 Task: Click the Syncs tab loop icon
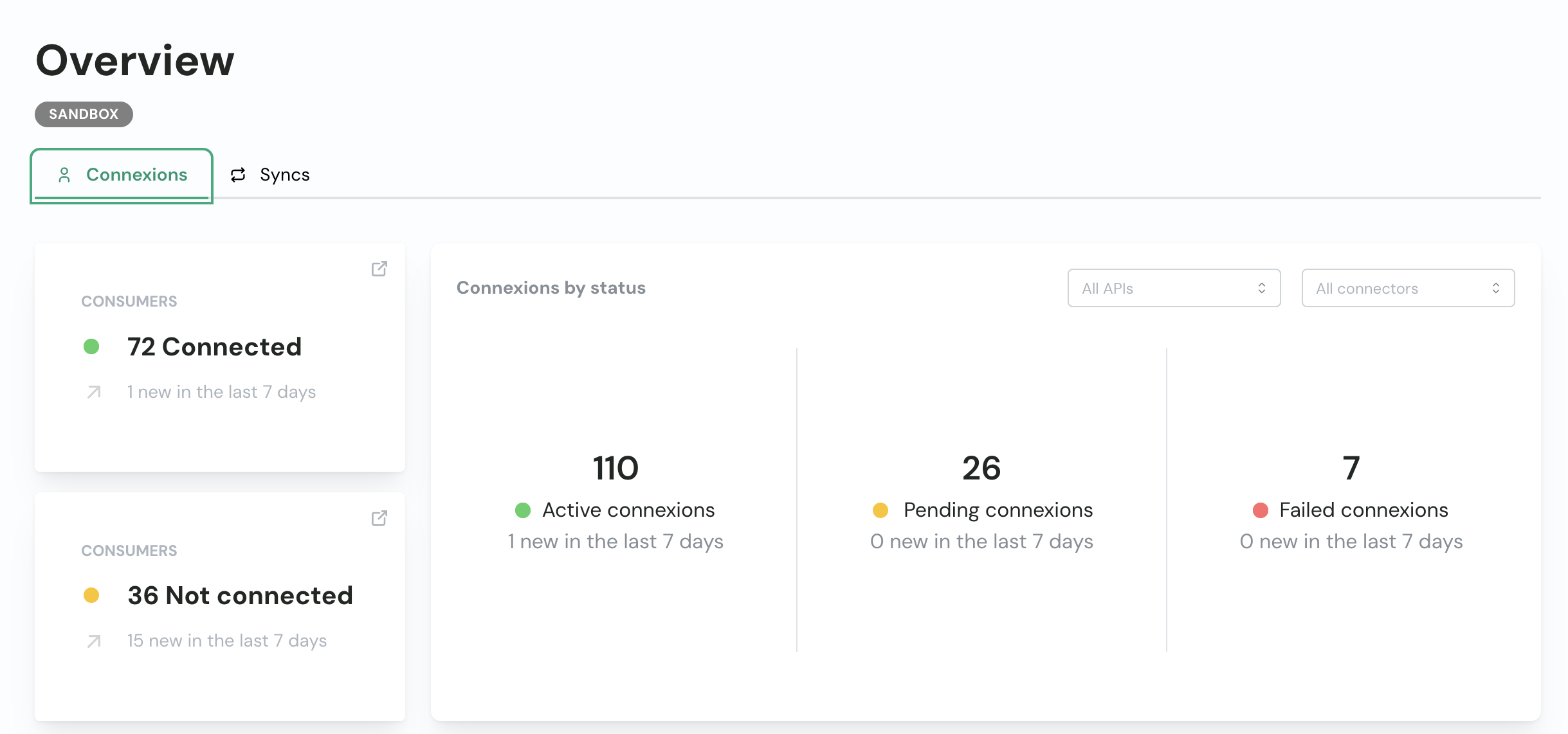pyautogui.click(x=238, y=175)
